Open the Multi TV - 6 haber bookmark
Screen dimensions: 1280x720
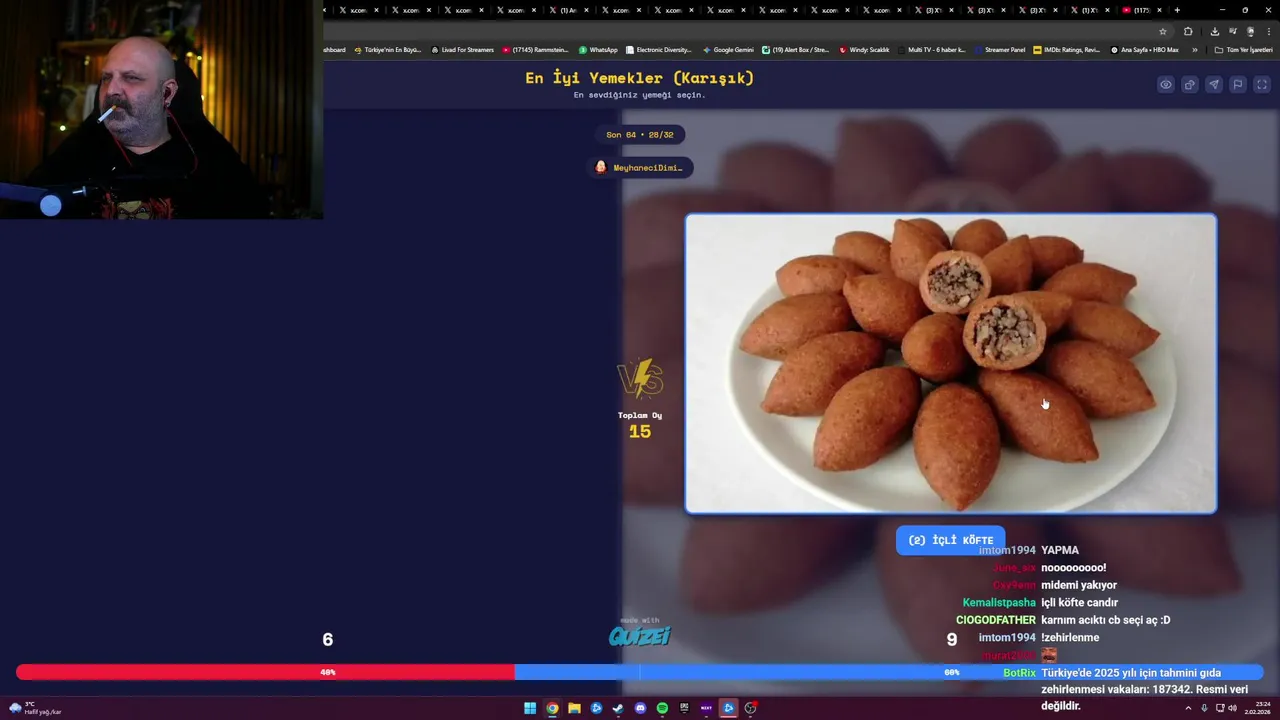point(932,50)
